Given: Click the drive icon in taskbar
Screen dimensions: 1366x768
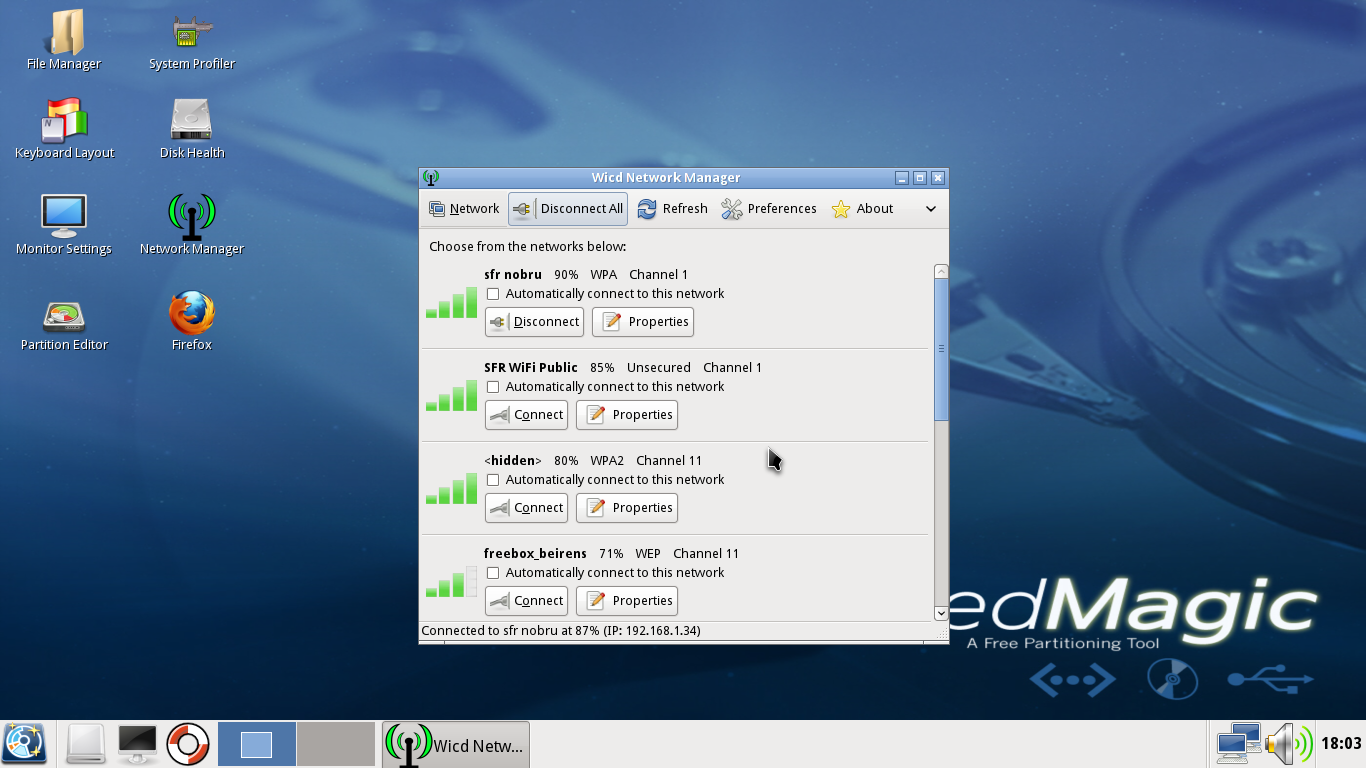Looking at the screenshot, I should point(86,744).
